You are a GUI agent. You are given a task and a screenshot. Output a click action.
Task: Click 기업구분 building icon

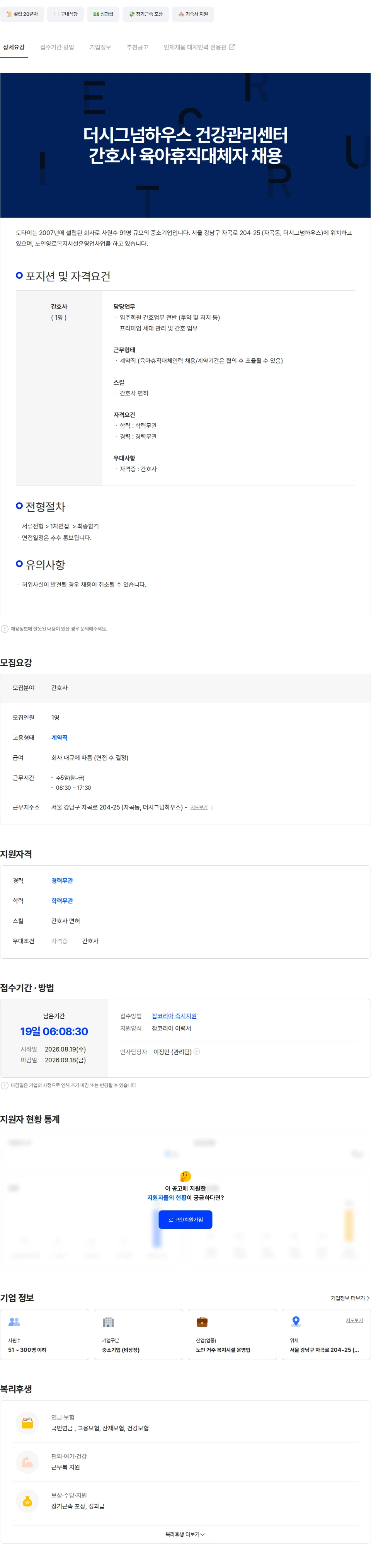click(x=108, y=1321)
